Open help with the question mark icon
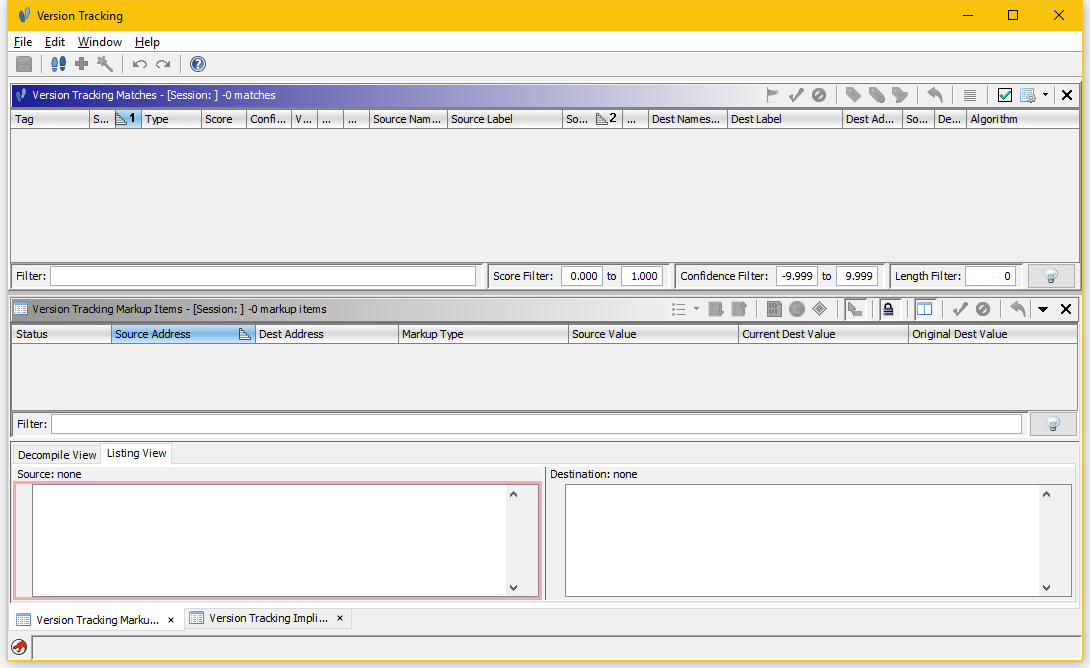Screen dimensions: 1090x668 pos(198,64)
